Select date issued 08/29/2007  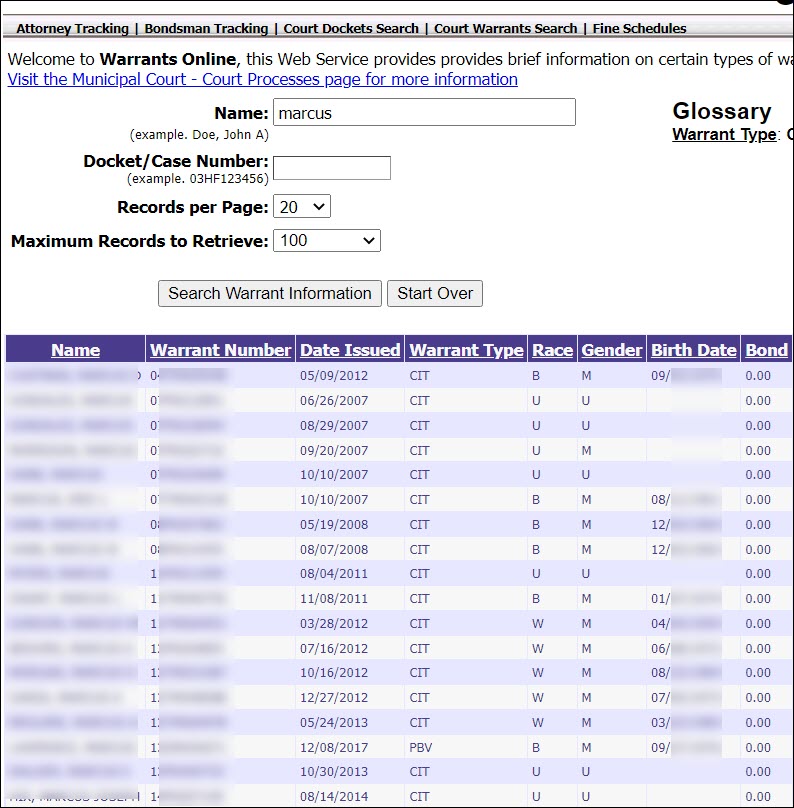pos(334,426)
